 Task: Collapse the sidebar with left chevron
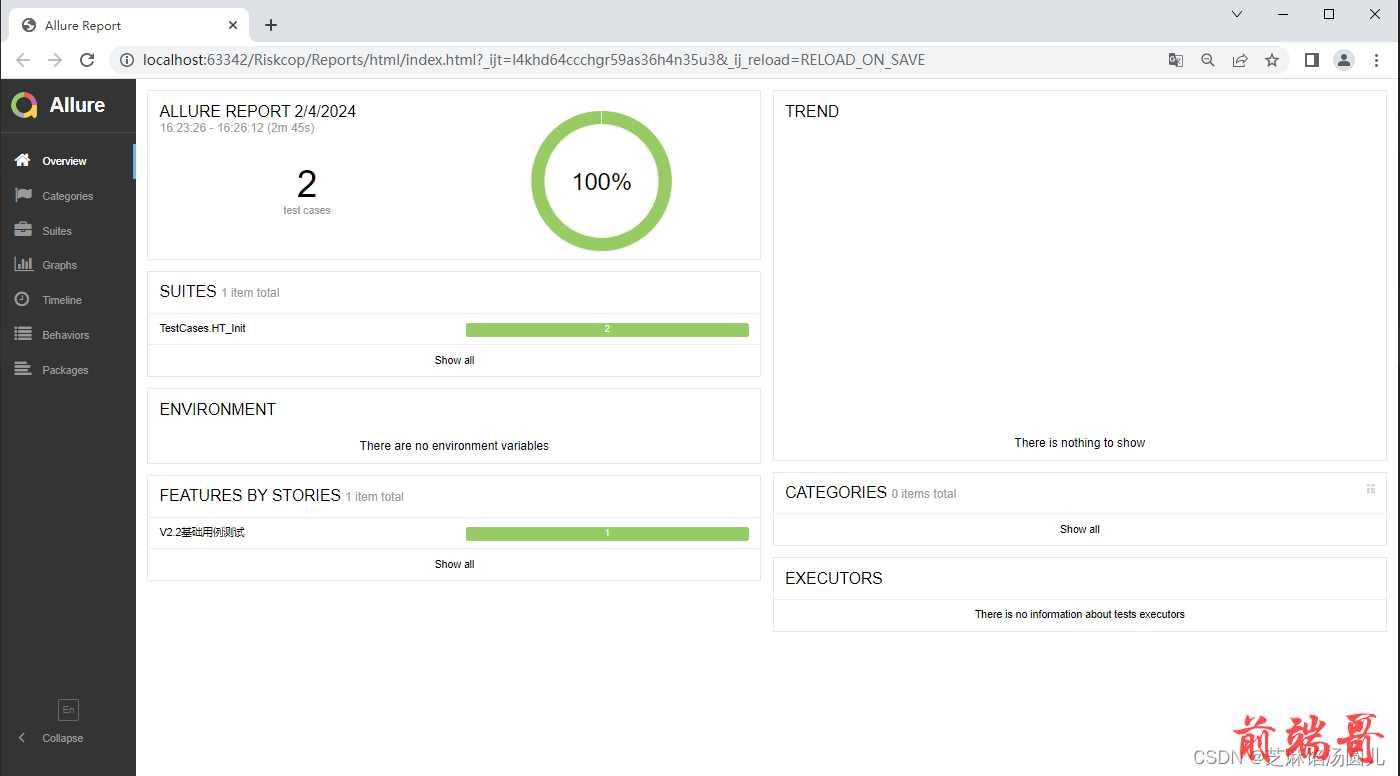(22, 738)
